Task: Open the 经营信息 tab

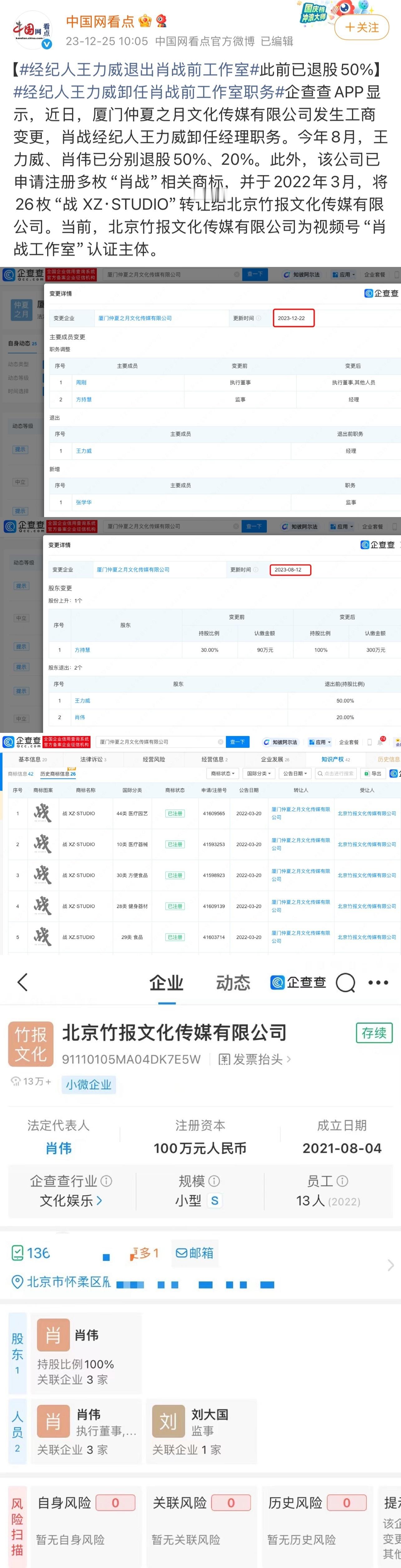Action: click(x=214, y=759)
